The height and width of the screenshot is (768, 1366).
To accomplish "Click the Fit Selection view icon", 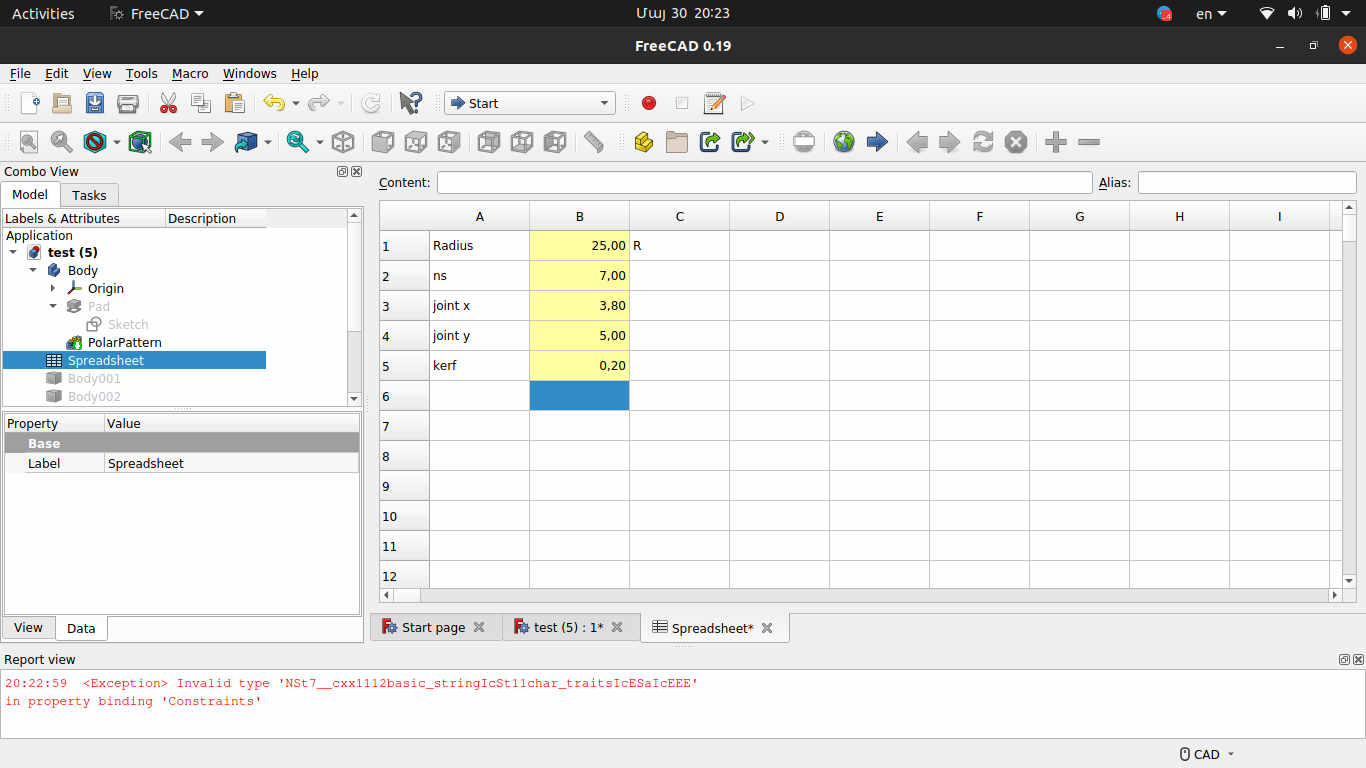I will [62, 142].
